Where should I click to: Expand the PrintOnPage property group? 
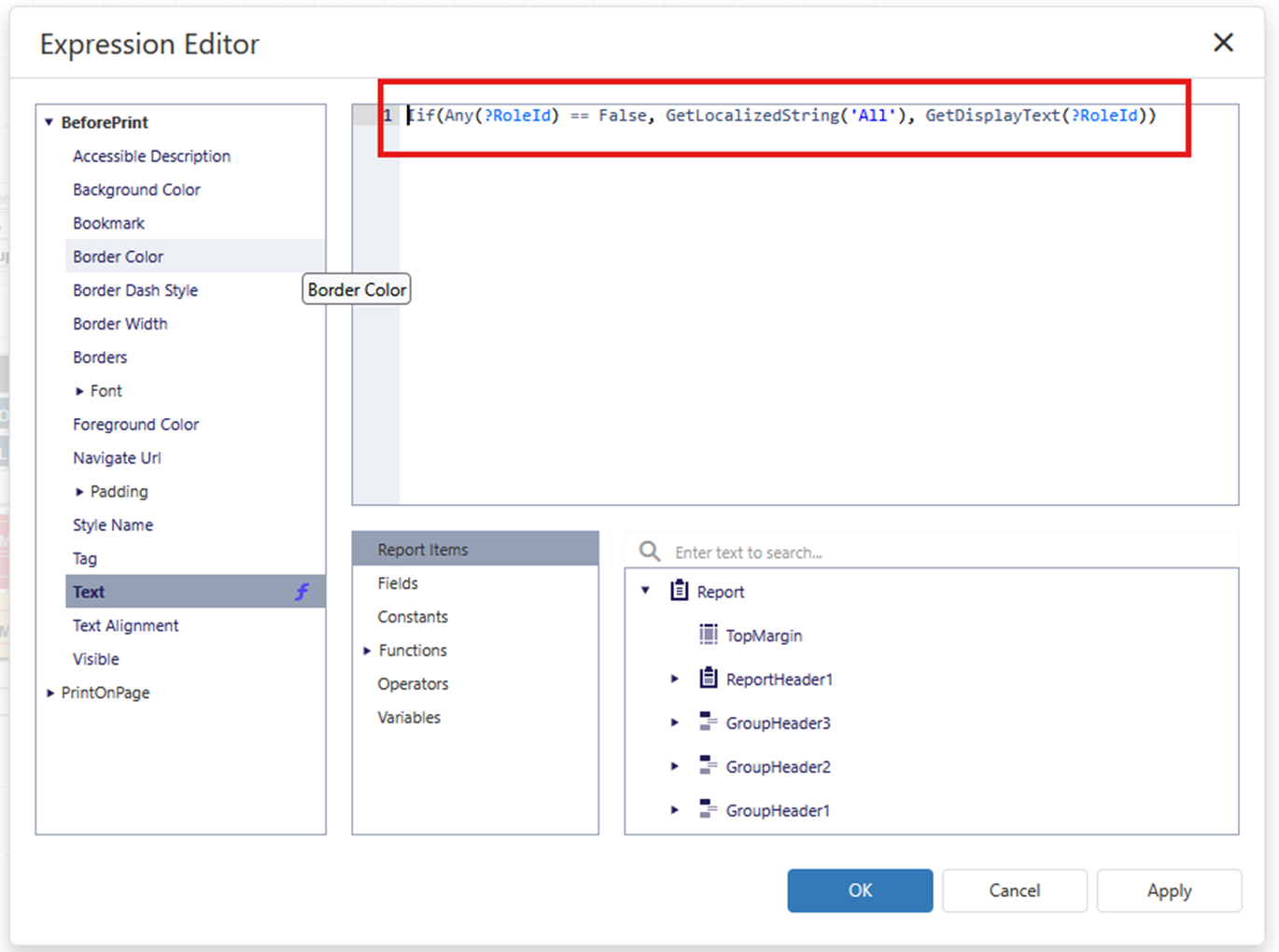point(49,693)
